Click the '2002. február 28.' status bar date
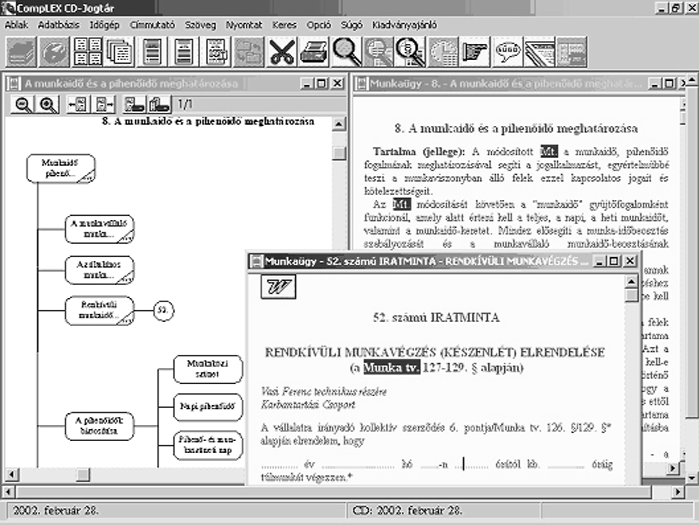Screen dimensions: 699x525 click(x=55, y=511)
